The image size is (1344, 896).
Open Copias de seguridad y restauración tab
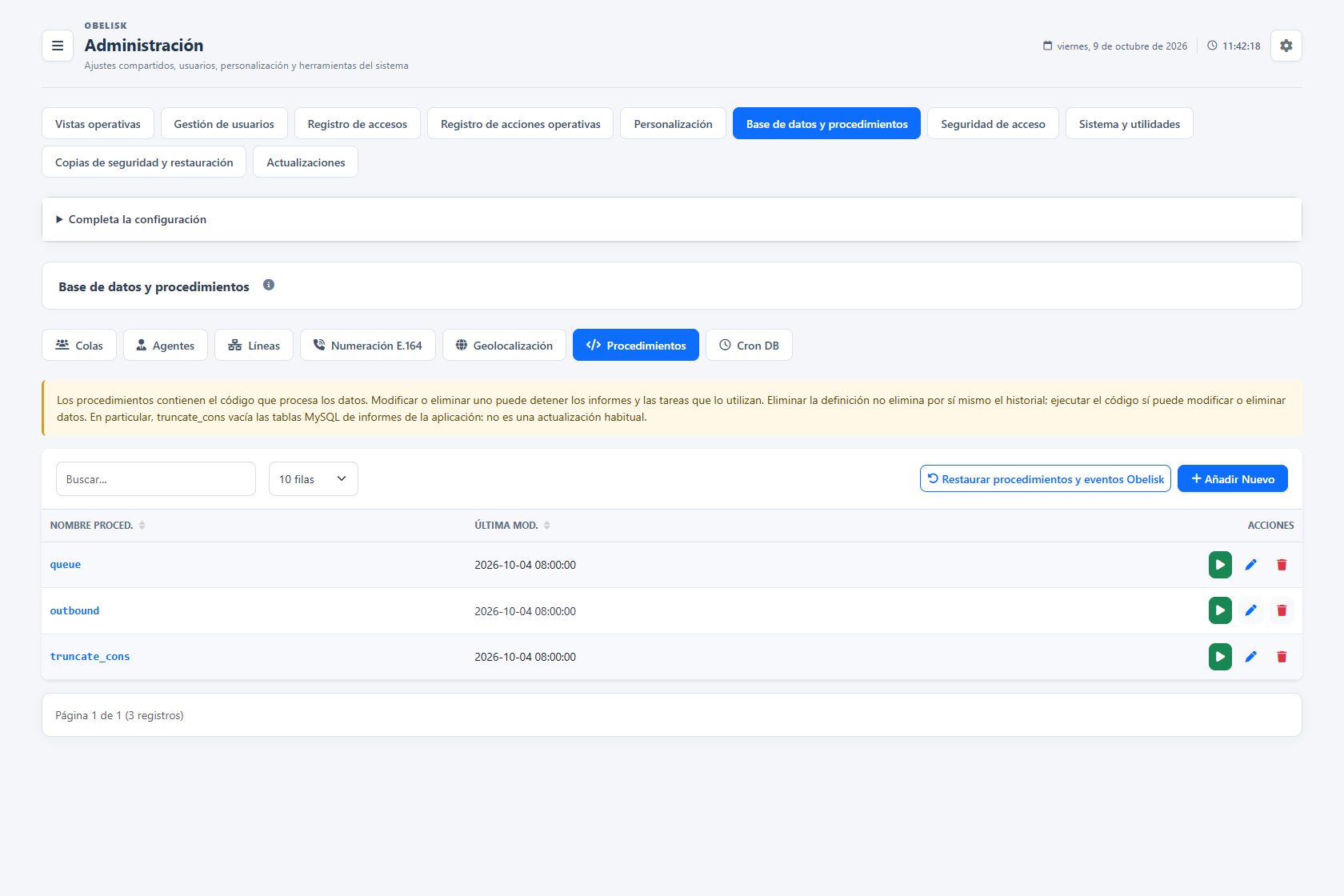pyautogui.click(x=144, y=162)
